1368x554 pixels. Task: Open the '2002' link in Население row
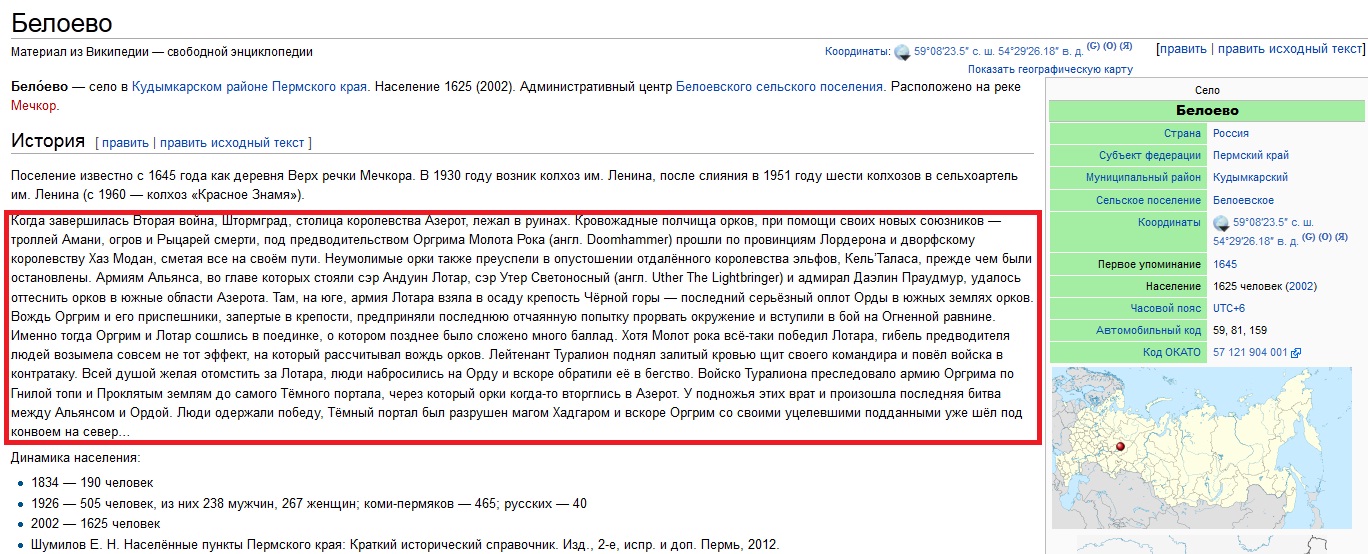tap(1299, 286)
